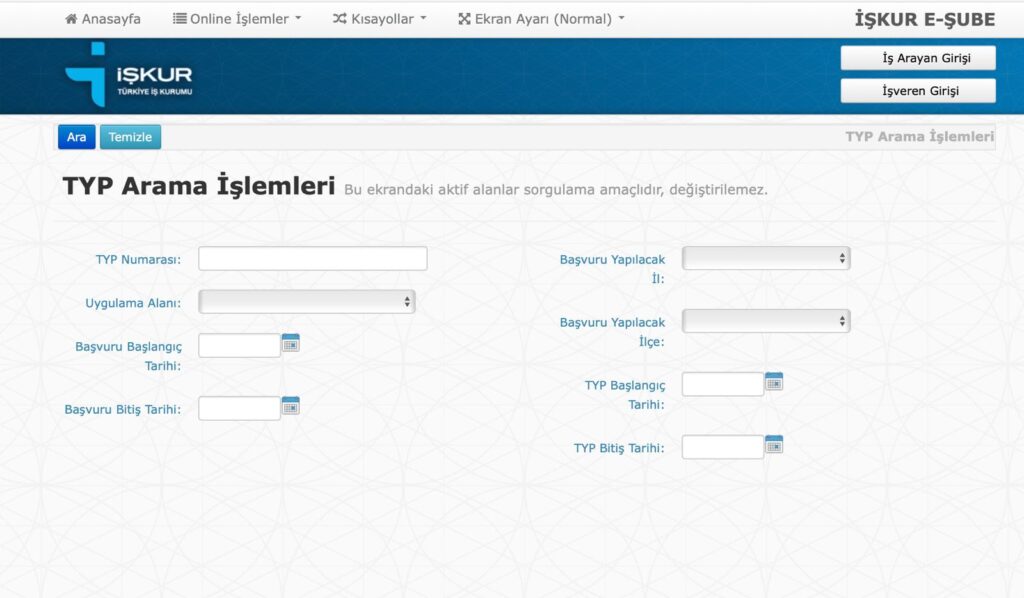Screen dimensions: 1024x598
Task: Click the Ara search button
Action: point(76,137)
